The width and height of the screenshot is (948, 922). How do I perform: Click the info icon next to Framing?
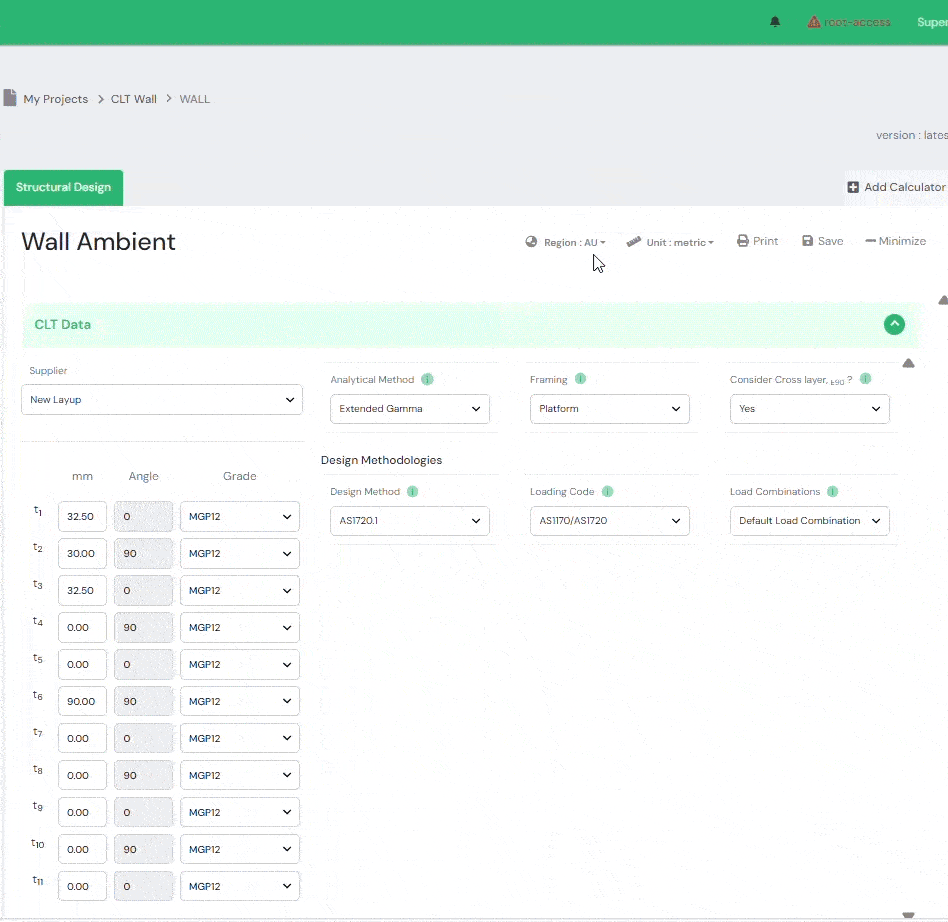tap(581, 380)
